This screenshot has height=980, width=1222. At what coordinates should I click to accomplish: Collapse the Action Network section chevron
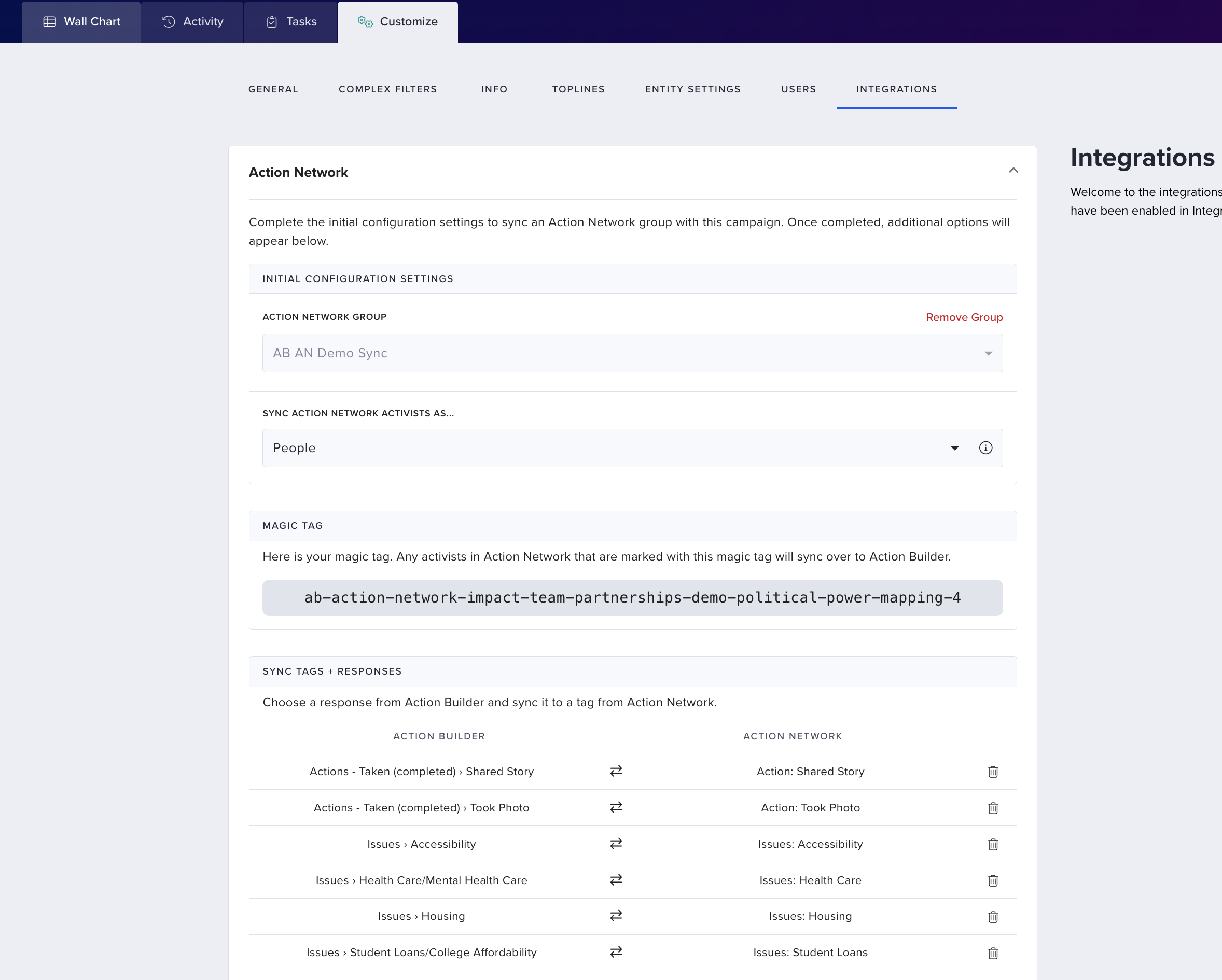point(1013,171)
